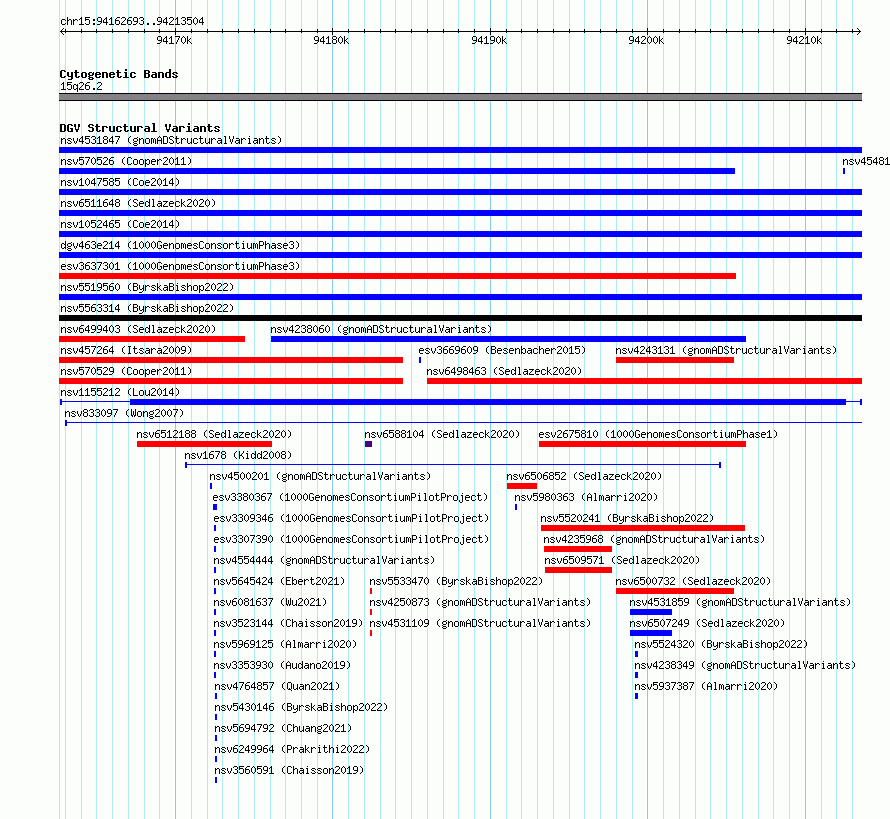Select nsv5694792 (Chuang2021) label

click(283, 728)
